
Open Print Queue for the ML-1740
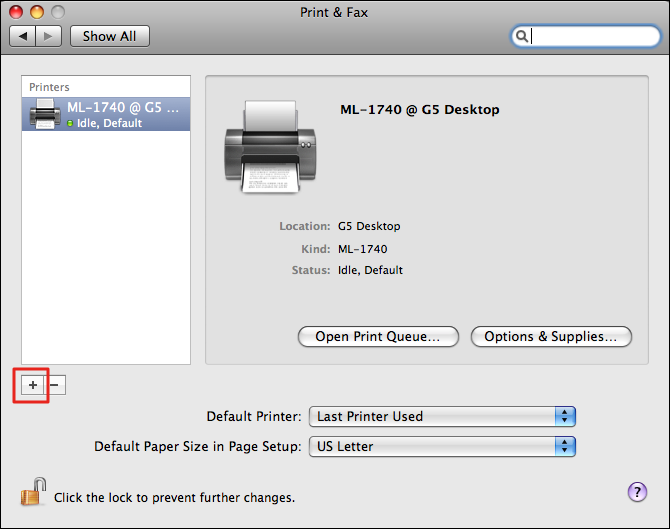coord(378,337)
